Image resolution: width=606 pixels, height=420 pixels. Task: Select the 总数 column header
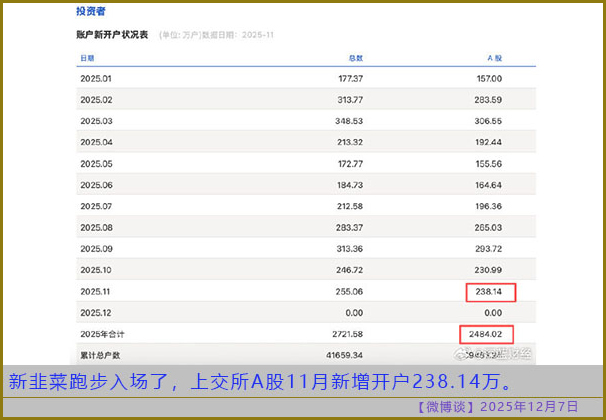(355, 57)
